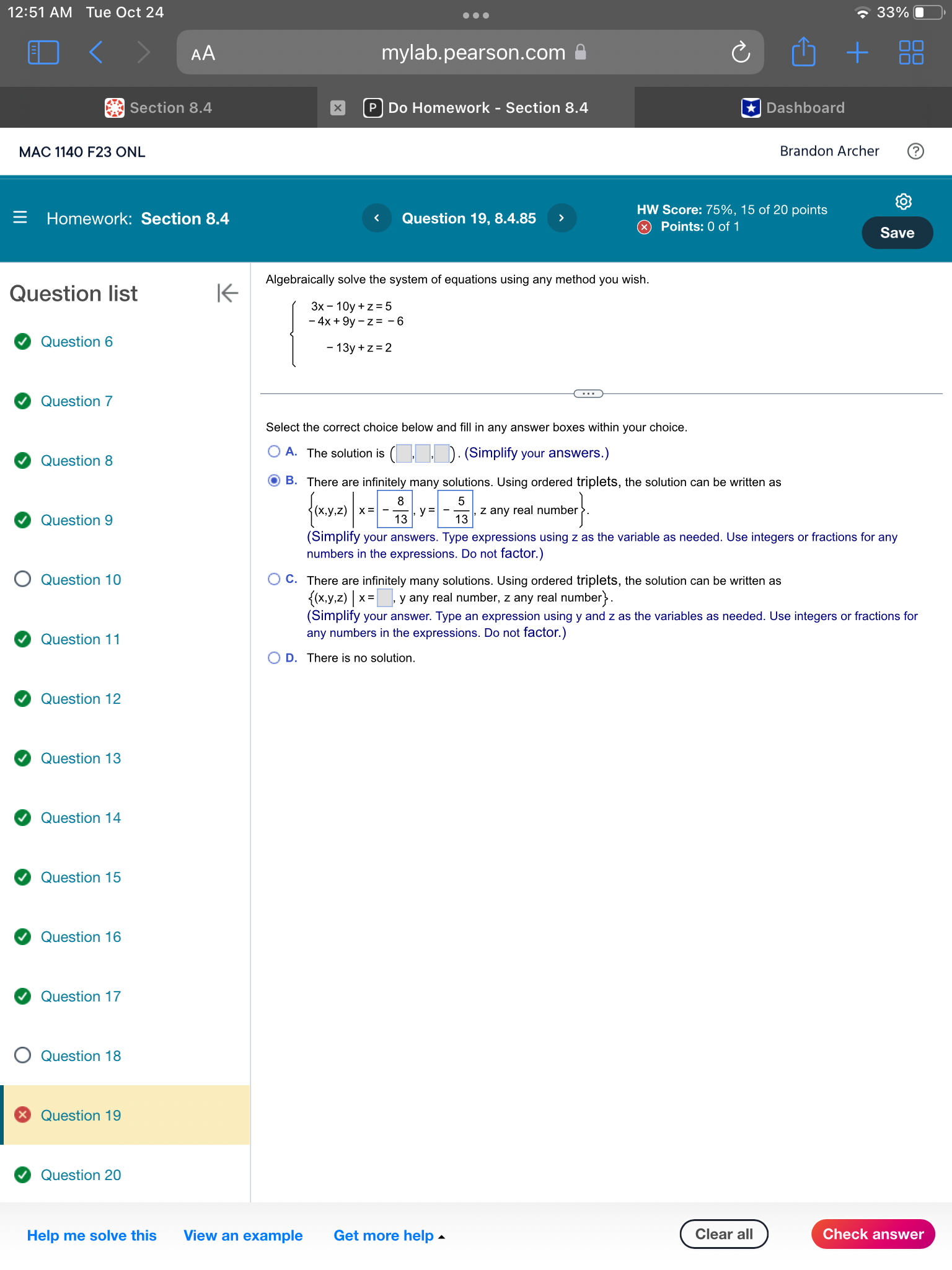The height and width of the screenshot is (1270, 952).
Task: Click Clear all button
Action: 724,1234
